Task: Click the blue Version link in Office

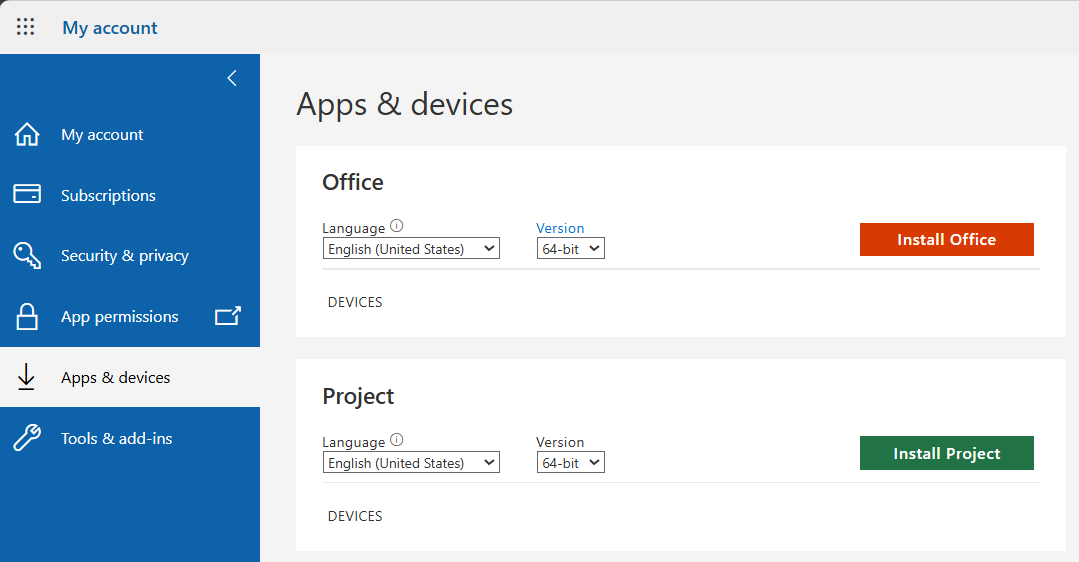Action: [x=560, y=228]
